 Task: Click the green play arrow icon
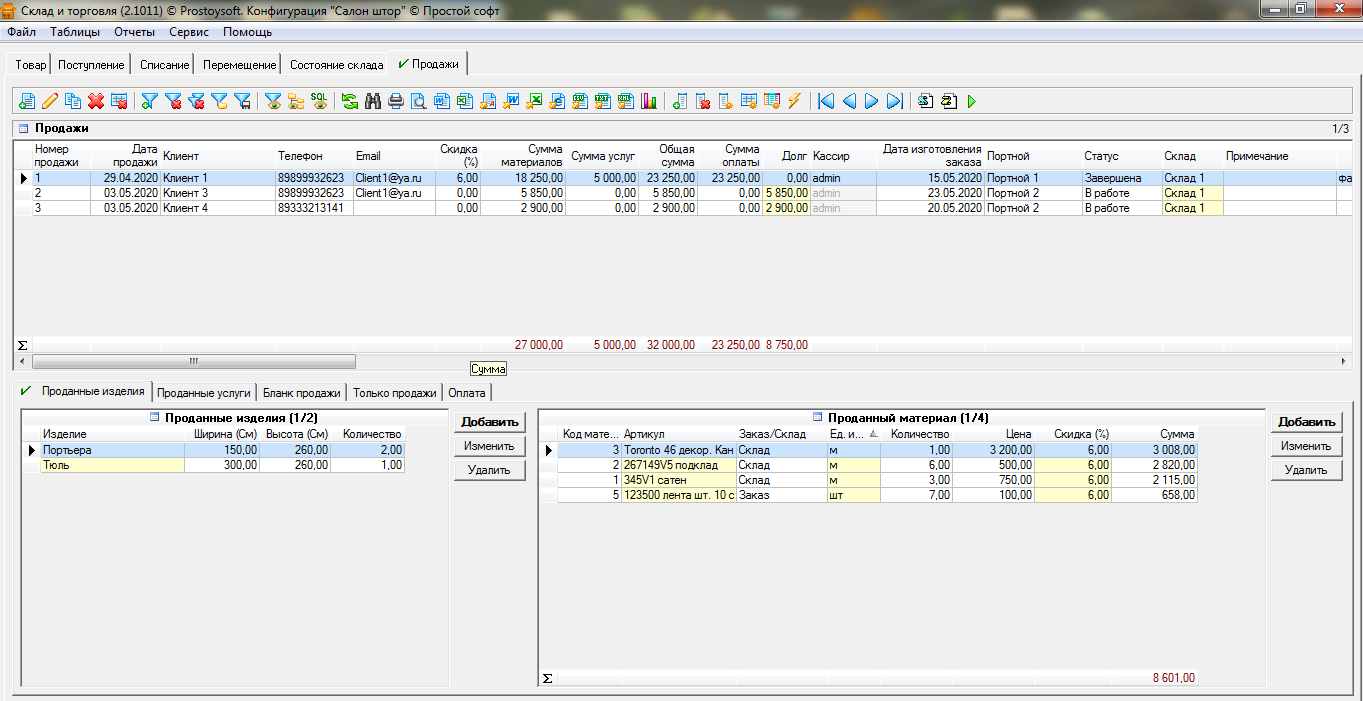(971, 101)
